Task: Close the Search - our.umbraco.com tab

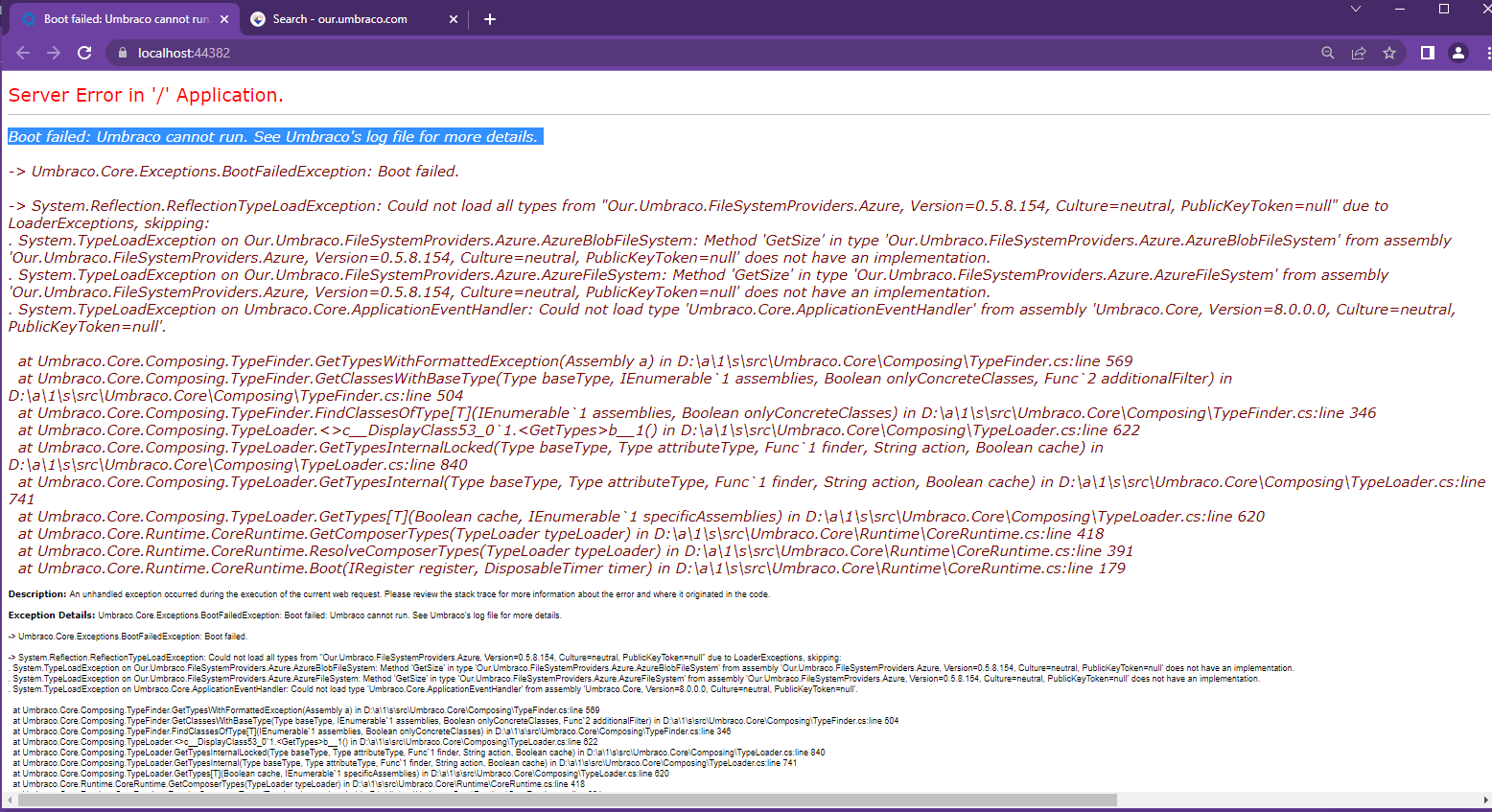Action: coord(454,19)
